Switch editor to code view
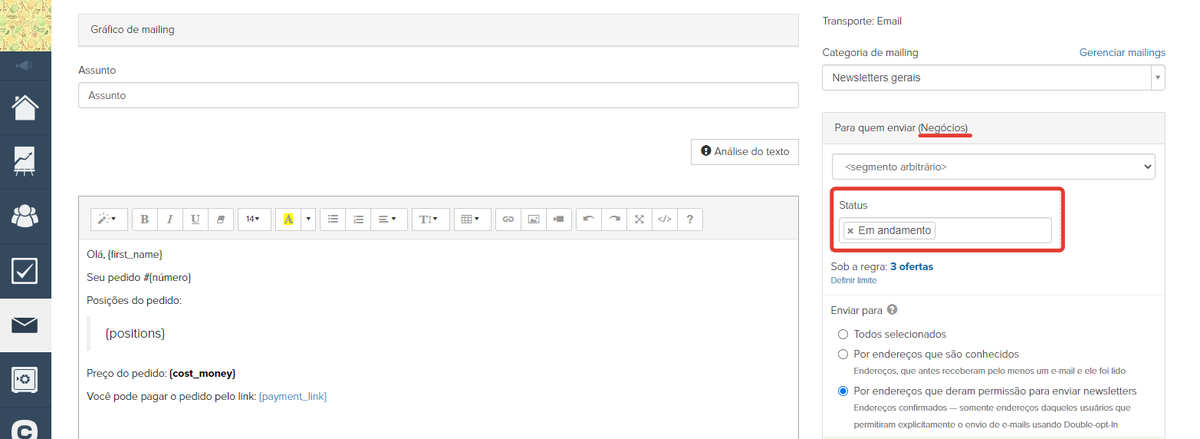Screen dimensions: 1200x439 pos(664,218)
